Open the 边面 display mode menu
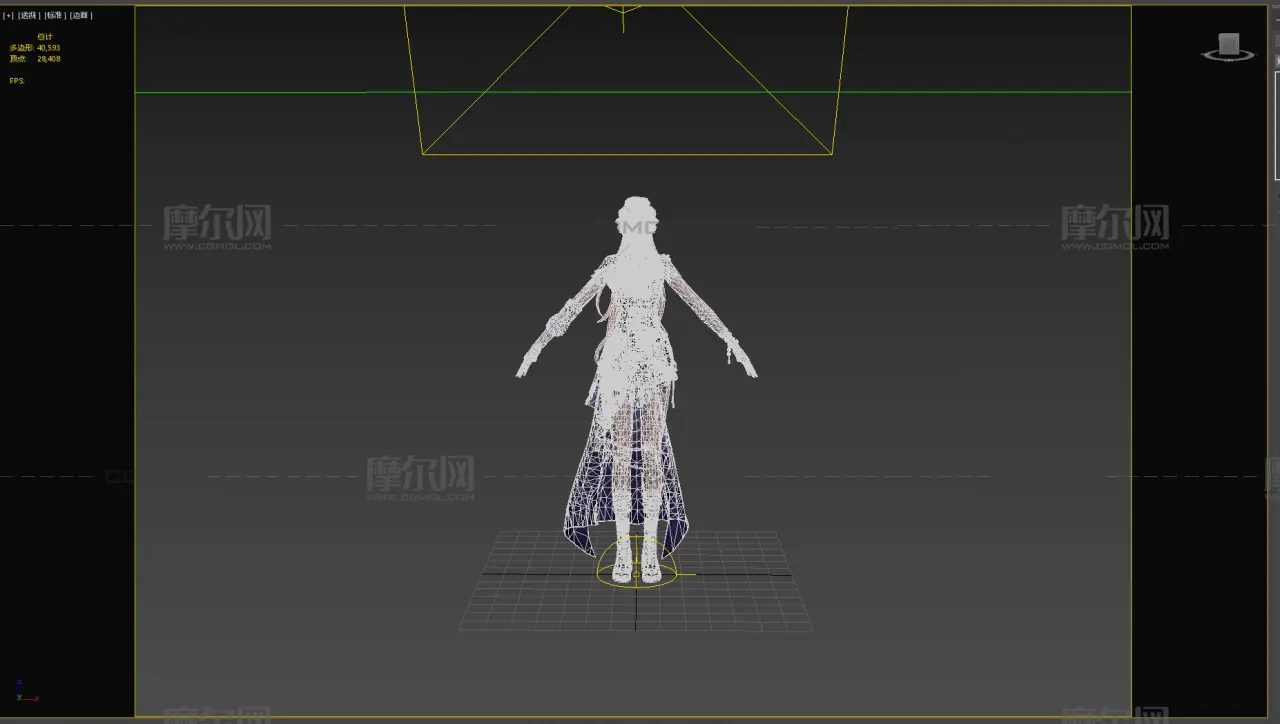The width and height of the screenshot is (1280, 724). point(81,16)
